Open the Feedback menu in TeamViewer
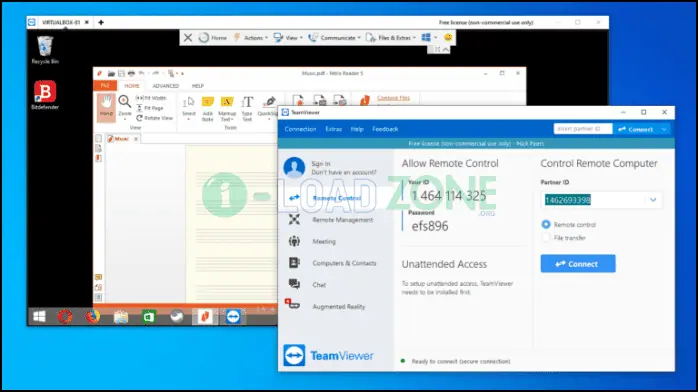698x392 pixels. (x=385, y=129)
